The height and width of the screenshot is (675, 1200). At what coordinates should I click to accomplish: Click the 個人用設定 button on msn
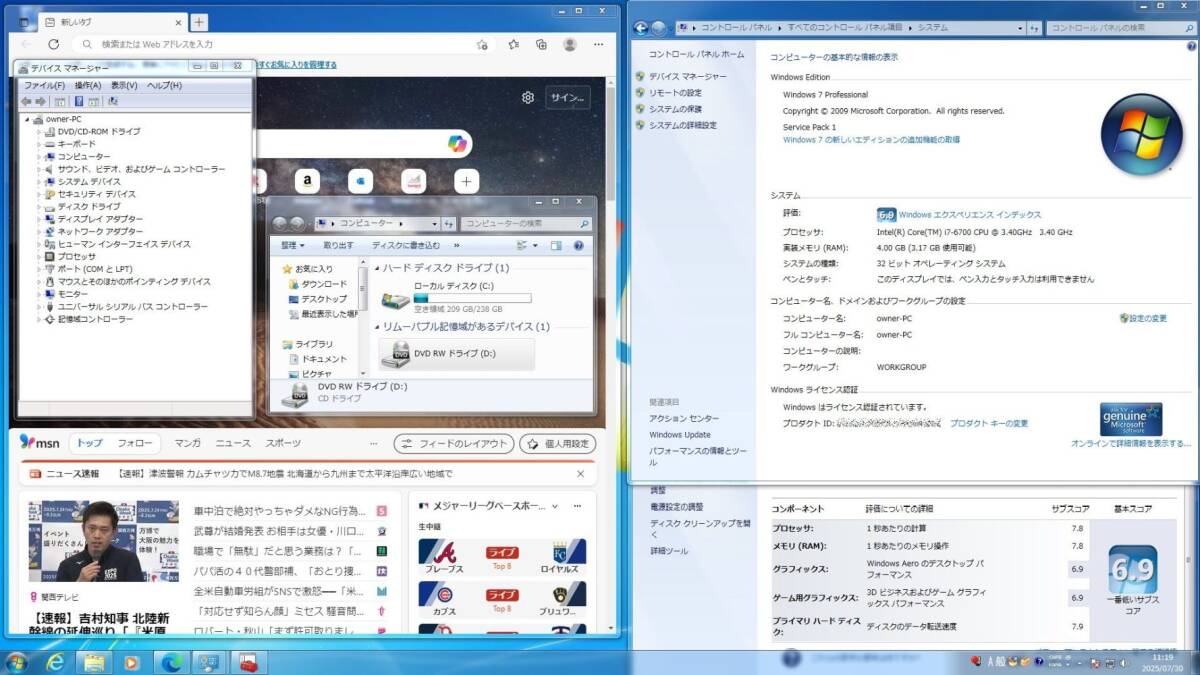(x=557, y=444)
